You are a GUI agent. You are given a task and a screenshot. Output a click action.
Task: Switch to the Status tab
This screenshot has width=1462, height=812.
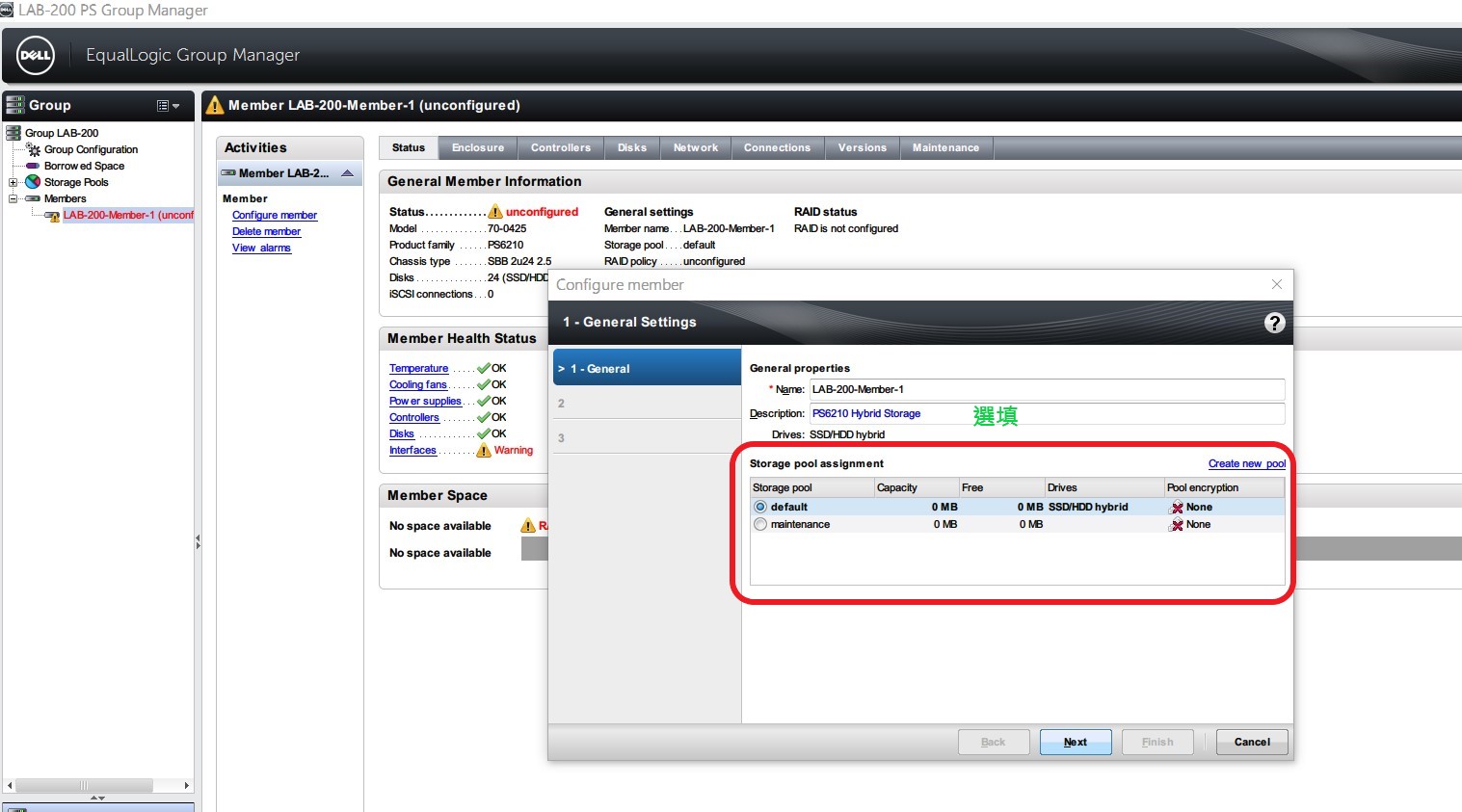click(x=409, y=147)
